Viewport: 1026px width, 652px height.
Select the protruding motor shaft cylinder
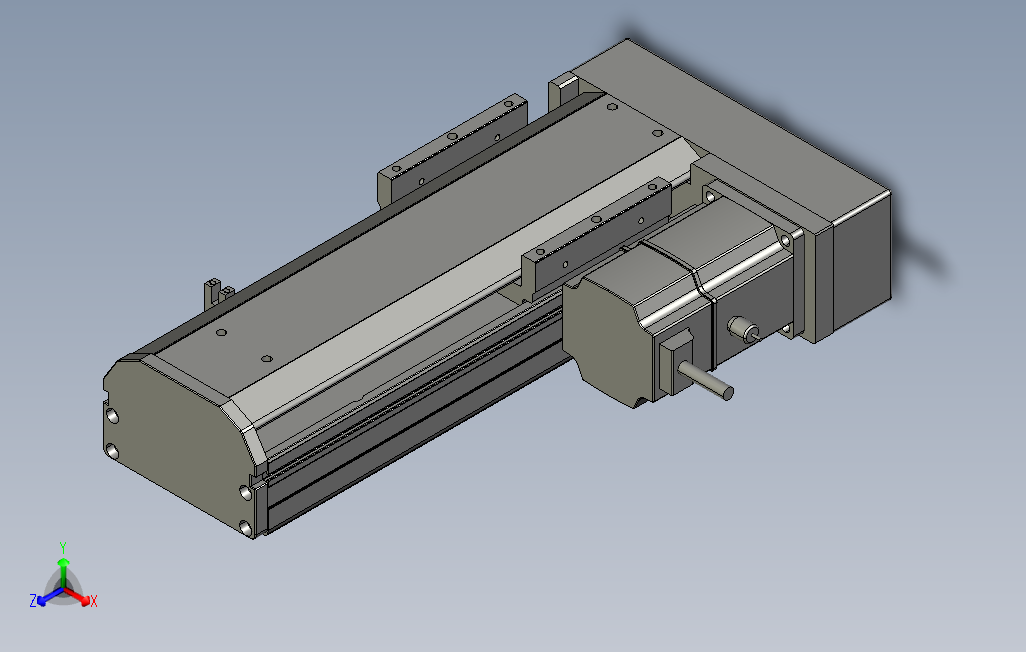pos(705,382)
